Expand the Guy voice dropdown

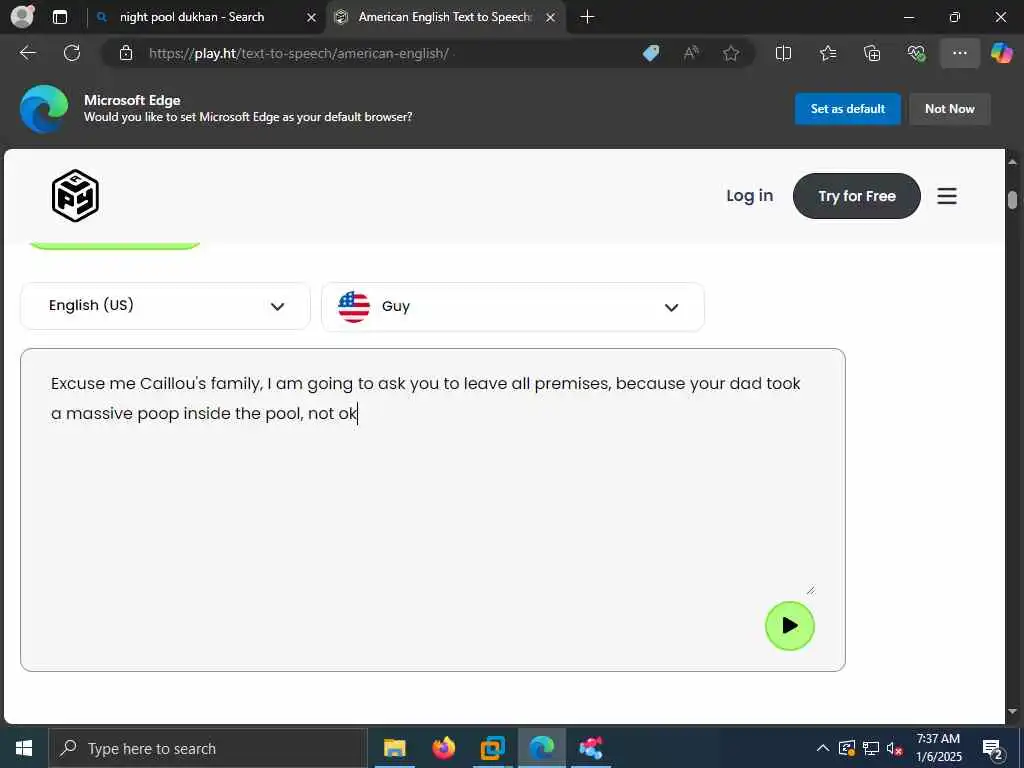tap(513, 307)
